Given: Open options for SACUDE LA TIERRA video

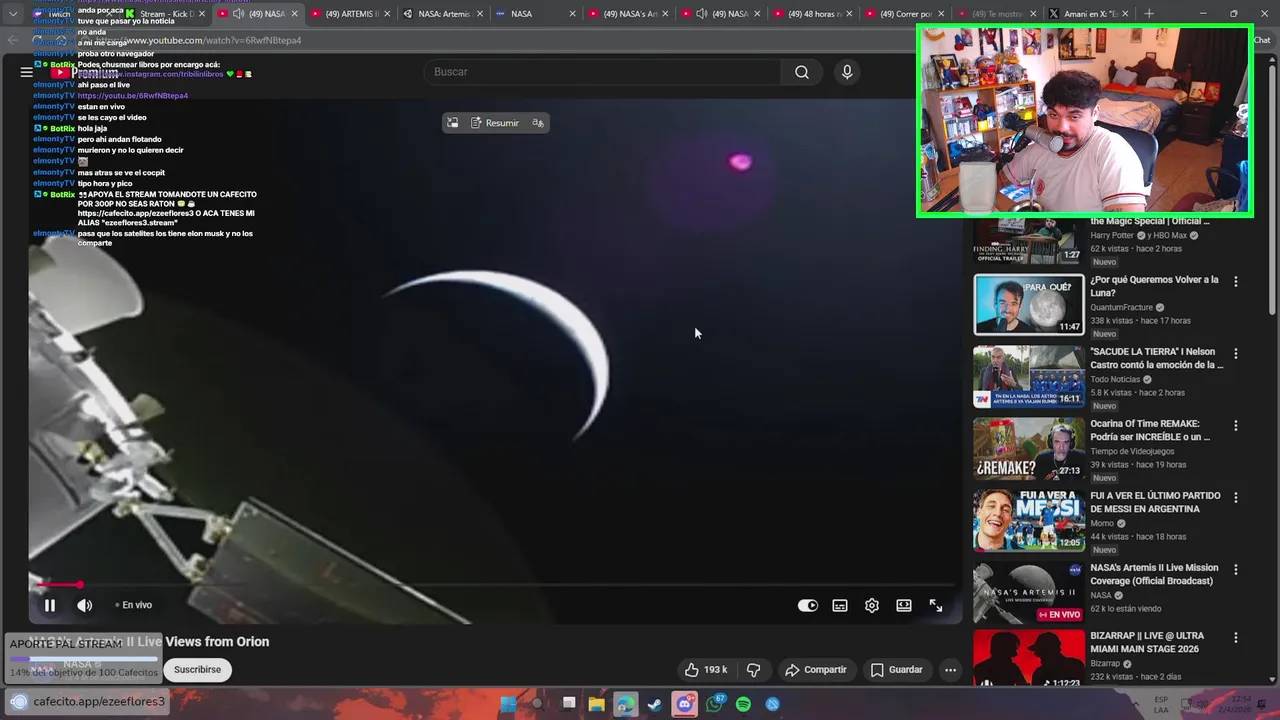Looking at the screenshot, I should 1235,354.
